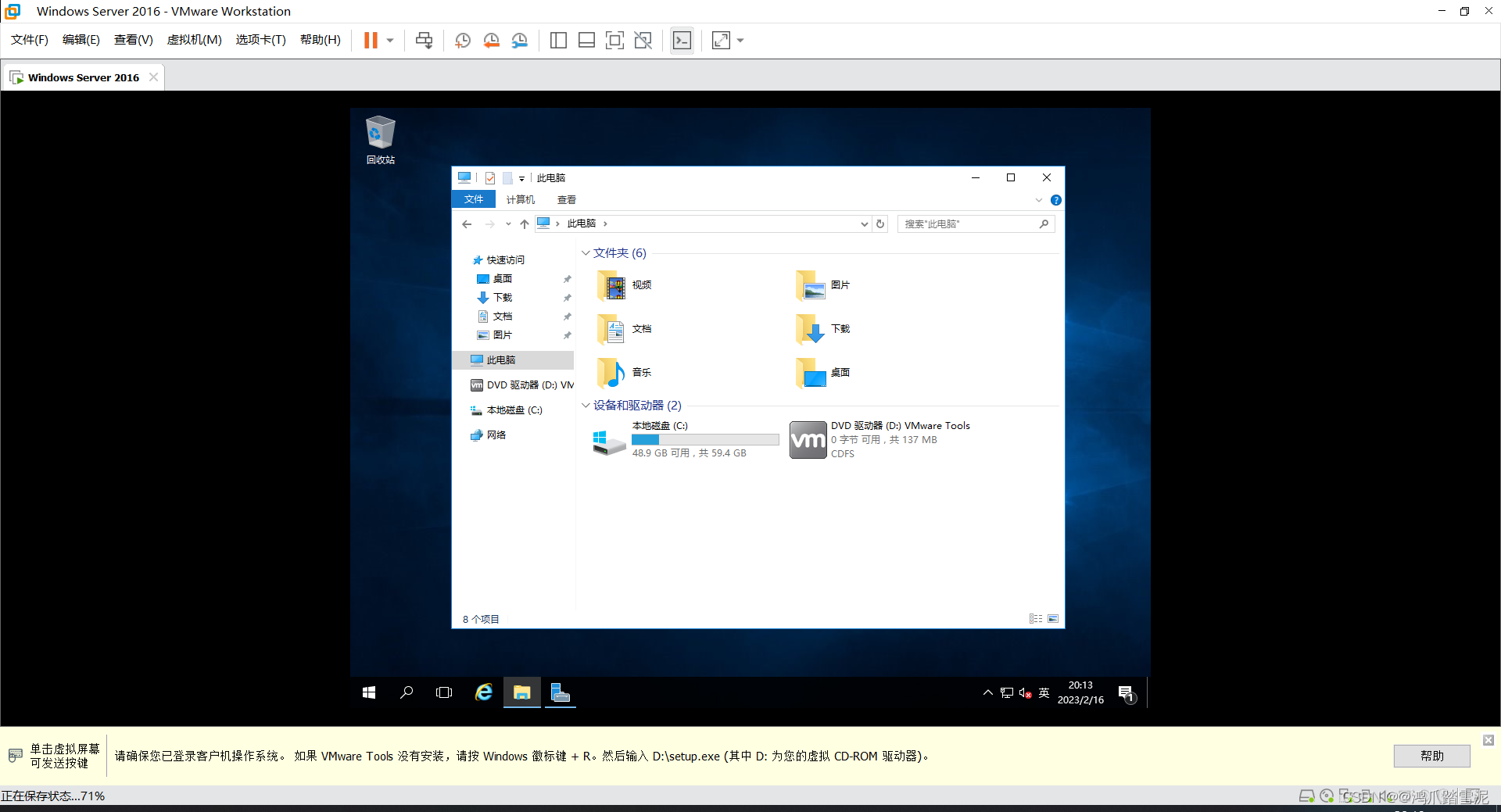This screenshot has height=812, width=1501.
Task: Open recent locations dropdown arrow
Action: (508, 224)
